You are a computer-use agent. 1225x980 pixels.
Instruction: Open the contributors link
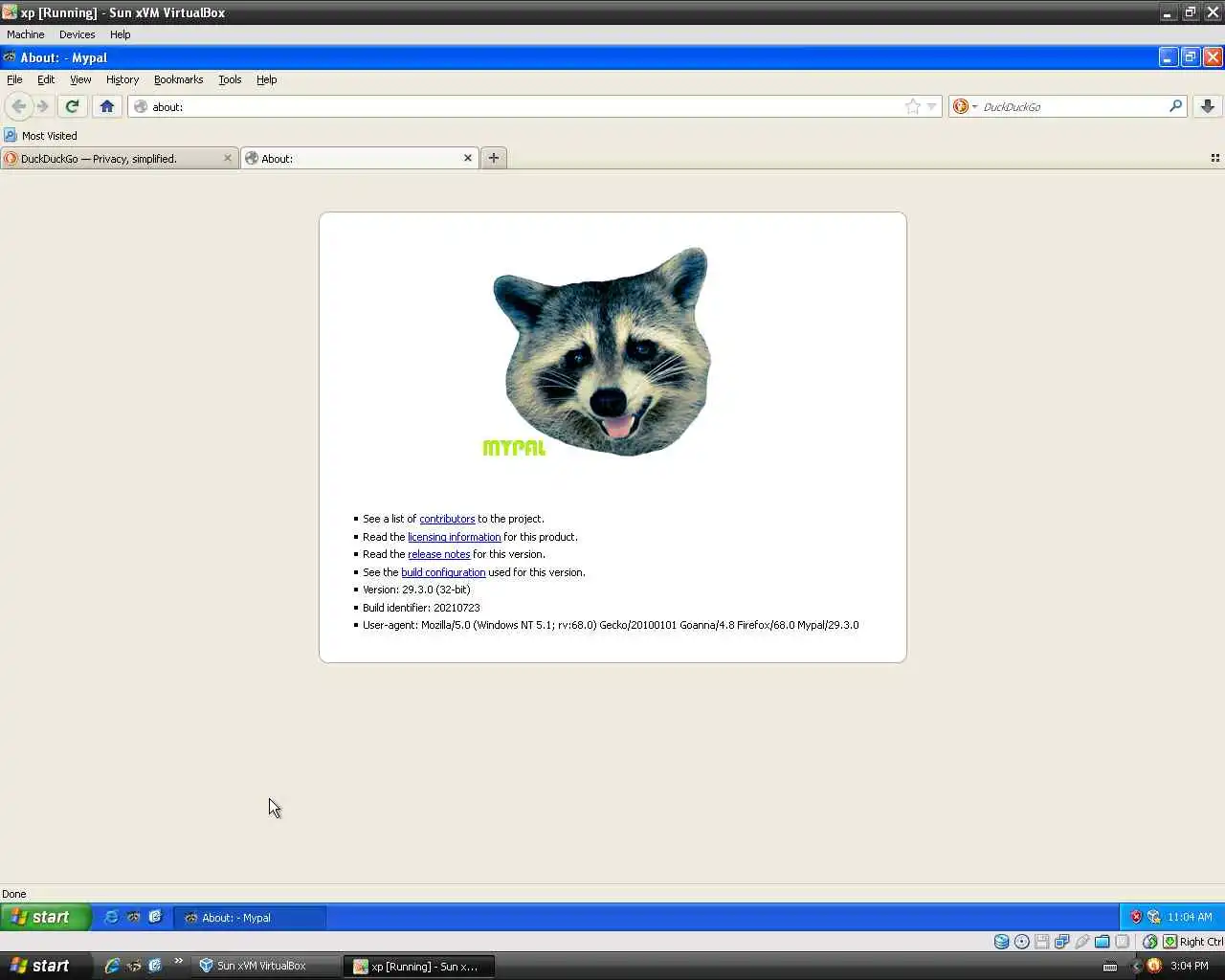447,519
